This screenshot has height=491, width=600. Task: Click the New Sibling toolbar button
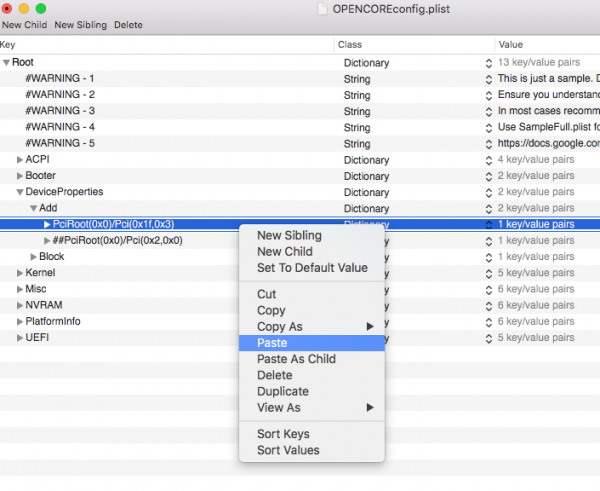[80, 25]
